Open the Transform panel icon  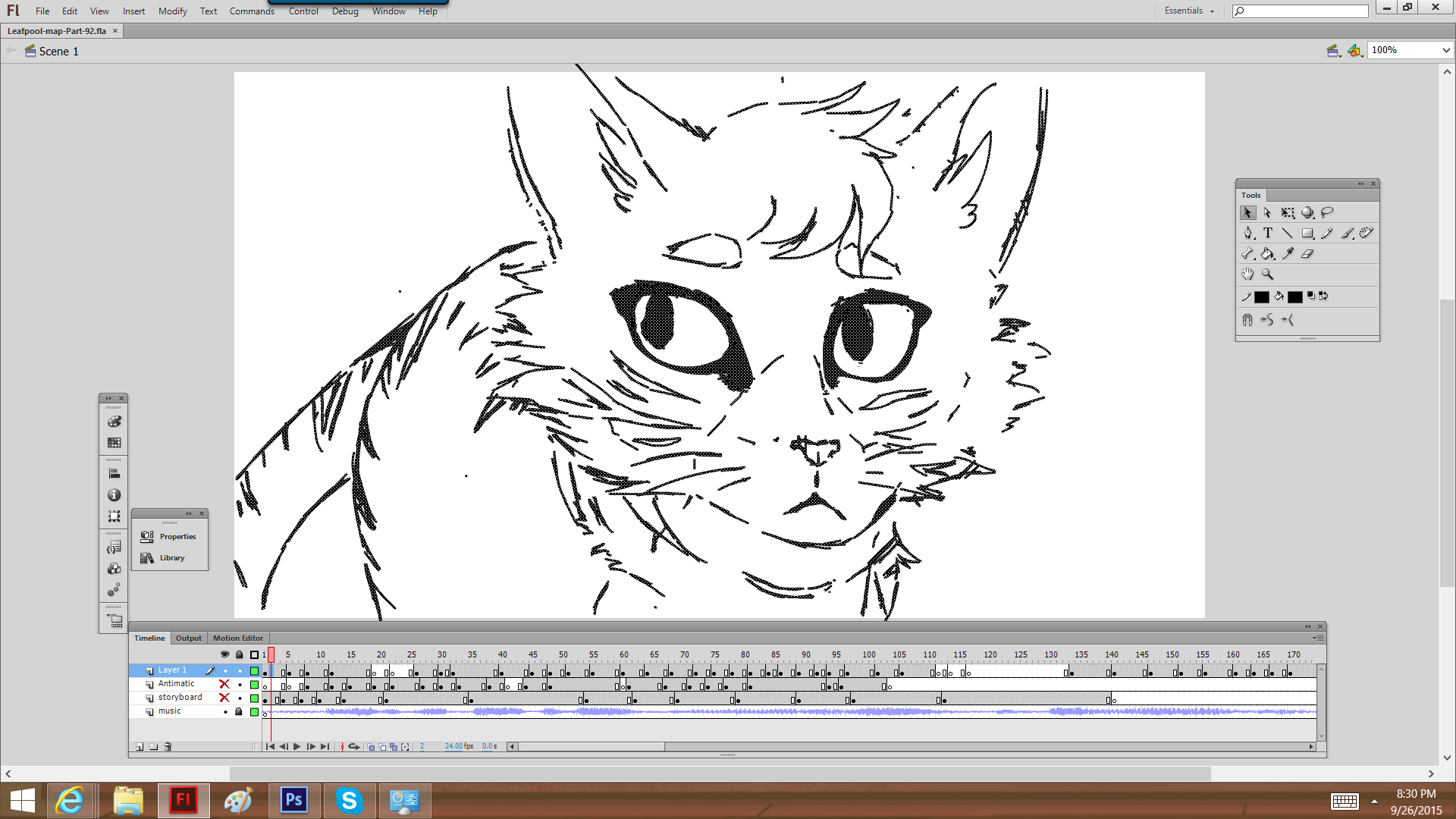click(x=114, y=516)
